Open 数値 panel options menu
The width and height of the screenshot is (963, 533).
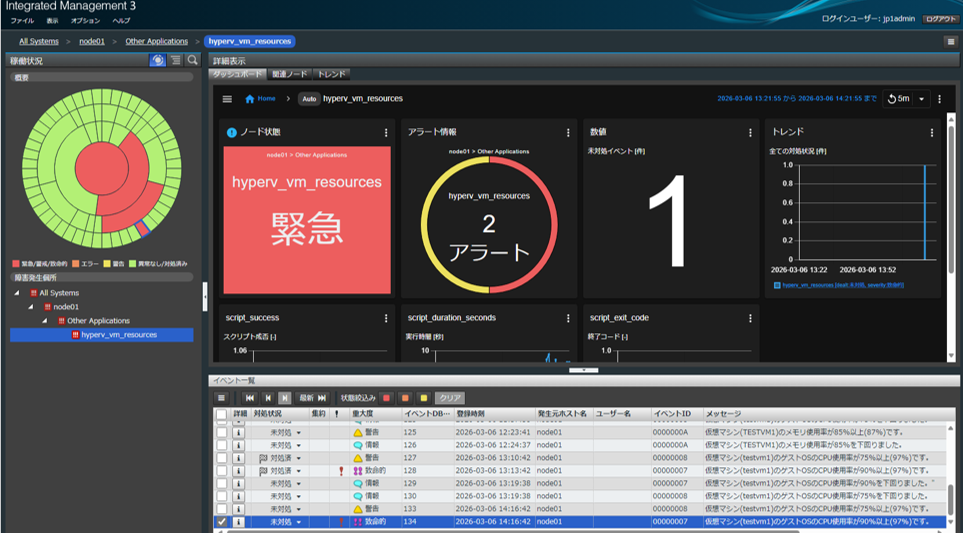pos(750,133)
